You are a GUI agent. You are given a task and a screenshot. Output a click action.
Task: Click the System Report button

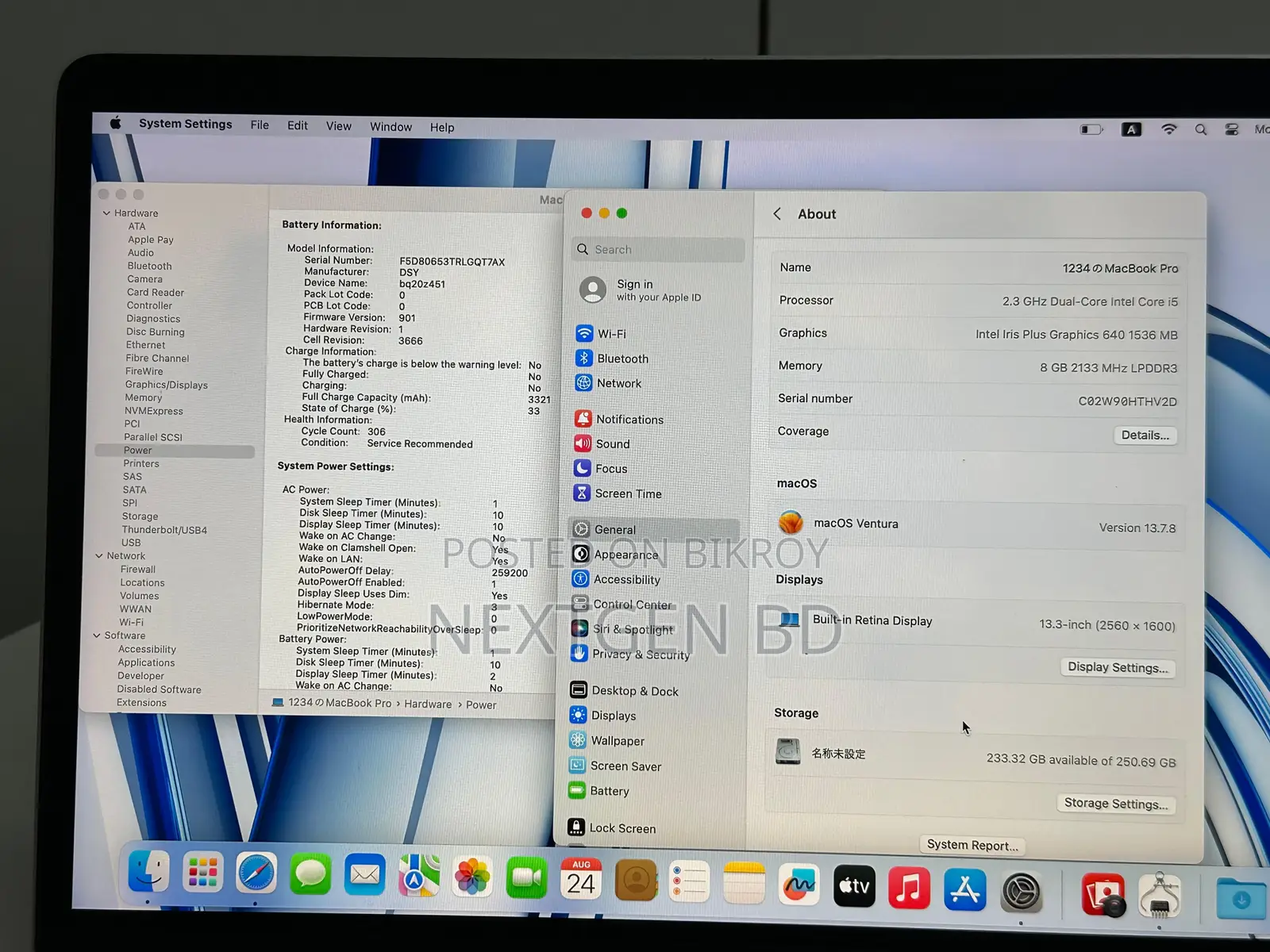pos(972,845)
